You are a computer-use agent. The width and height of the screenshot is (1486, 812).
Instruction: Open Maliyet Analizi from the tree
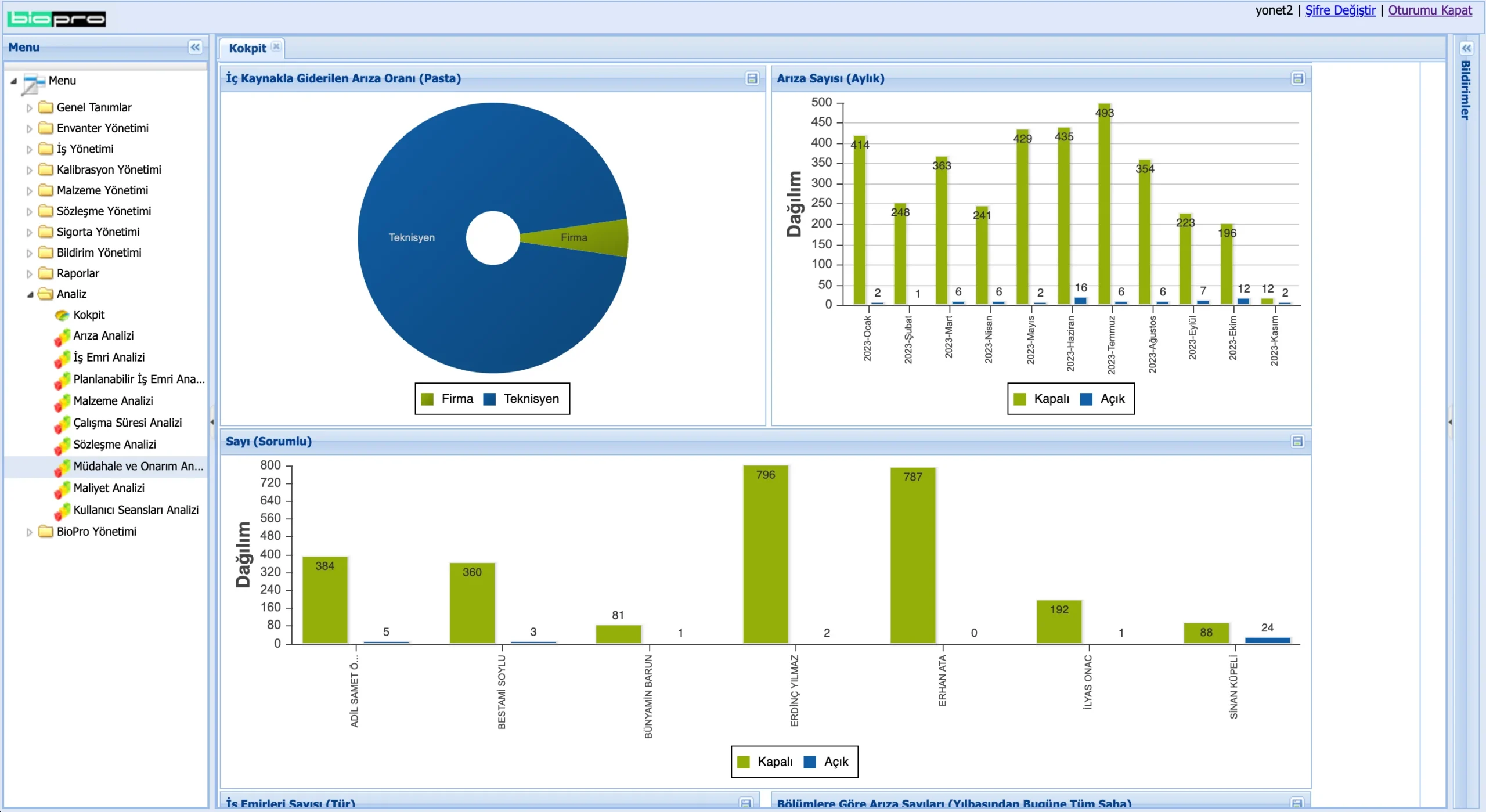pos(108,488)
